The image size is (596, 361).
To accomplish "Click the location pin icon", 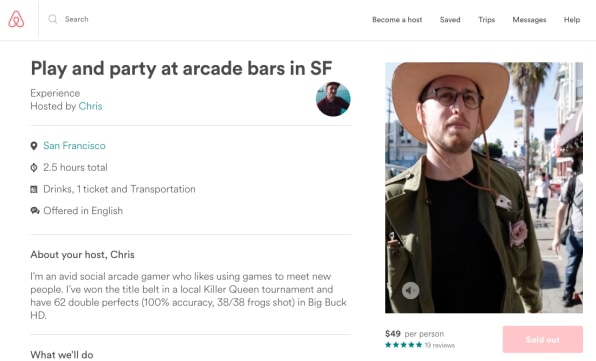I will (x=34, y=146).
